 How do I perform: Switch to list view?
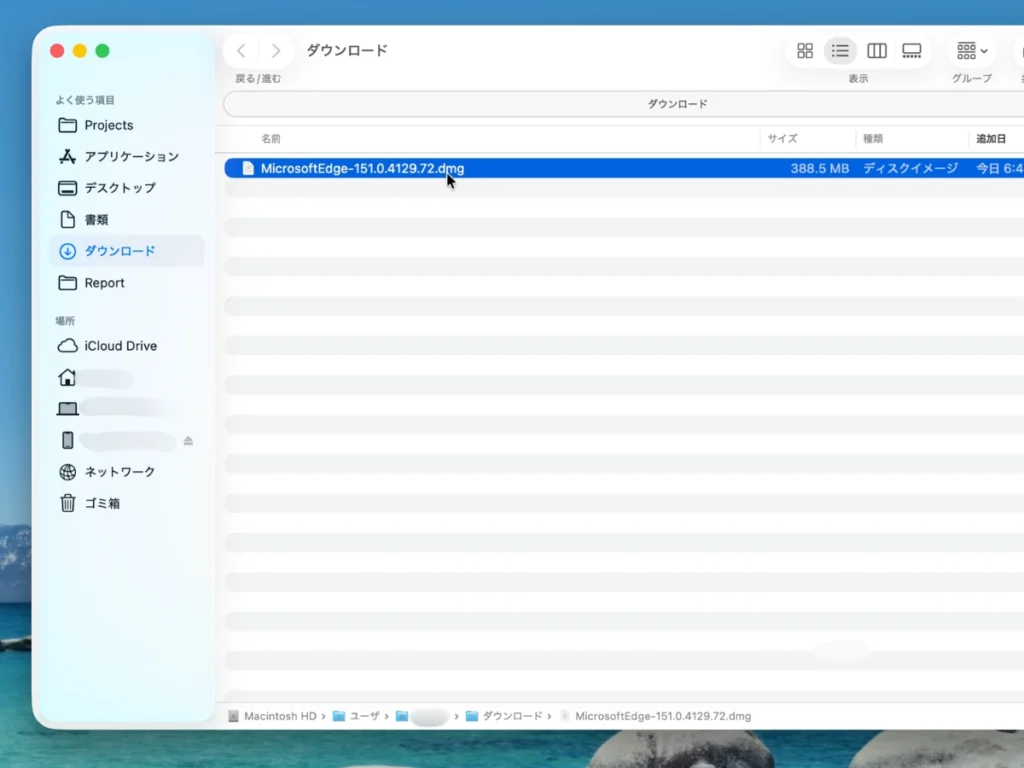[x=840, y=51]
